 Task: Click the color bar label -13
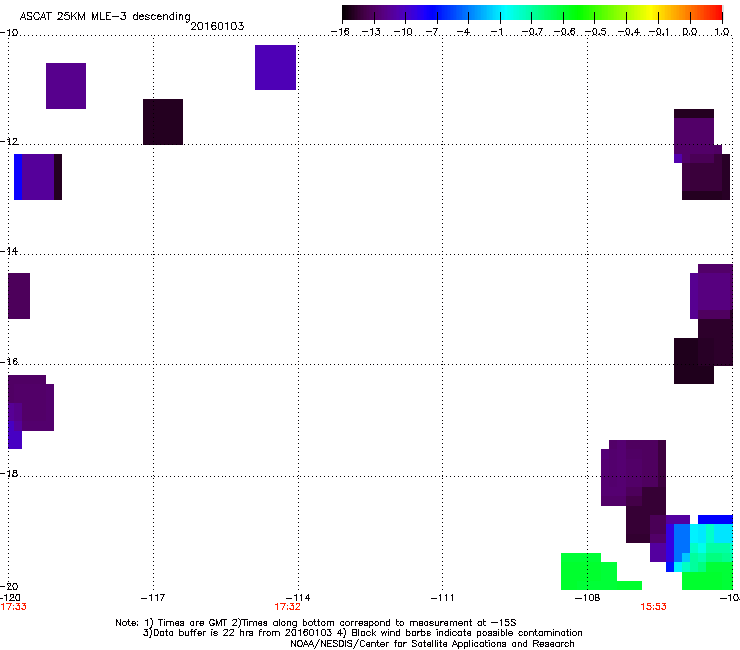coord(371,32)
